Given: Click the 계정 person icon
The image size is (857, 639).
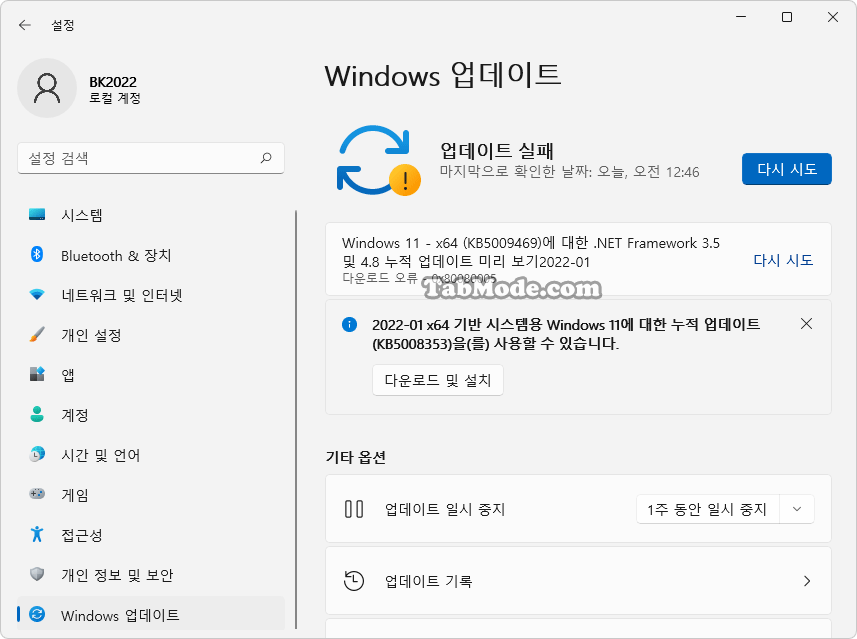Looking at the screenshot, I should (37, 414).
